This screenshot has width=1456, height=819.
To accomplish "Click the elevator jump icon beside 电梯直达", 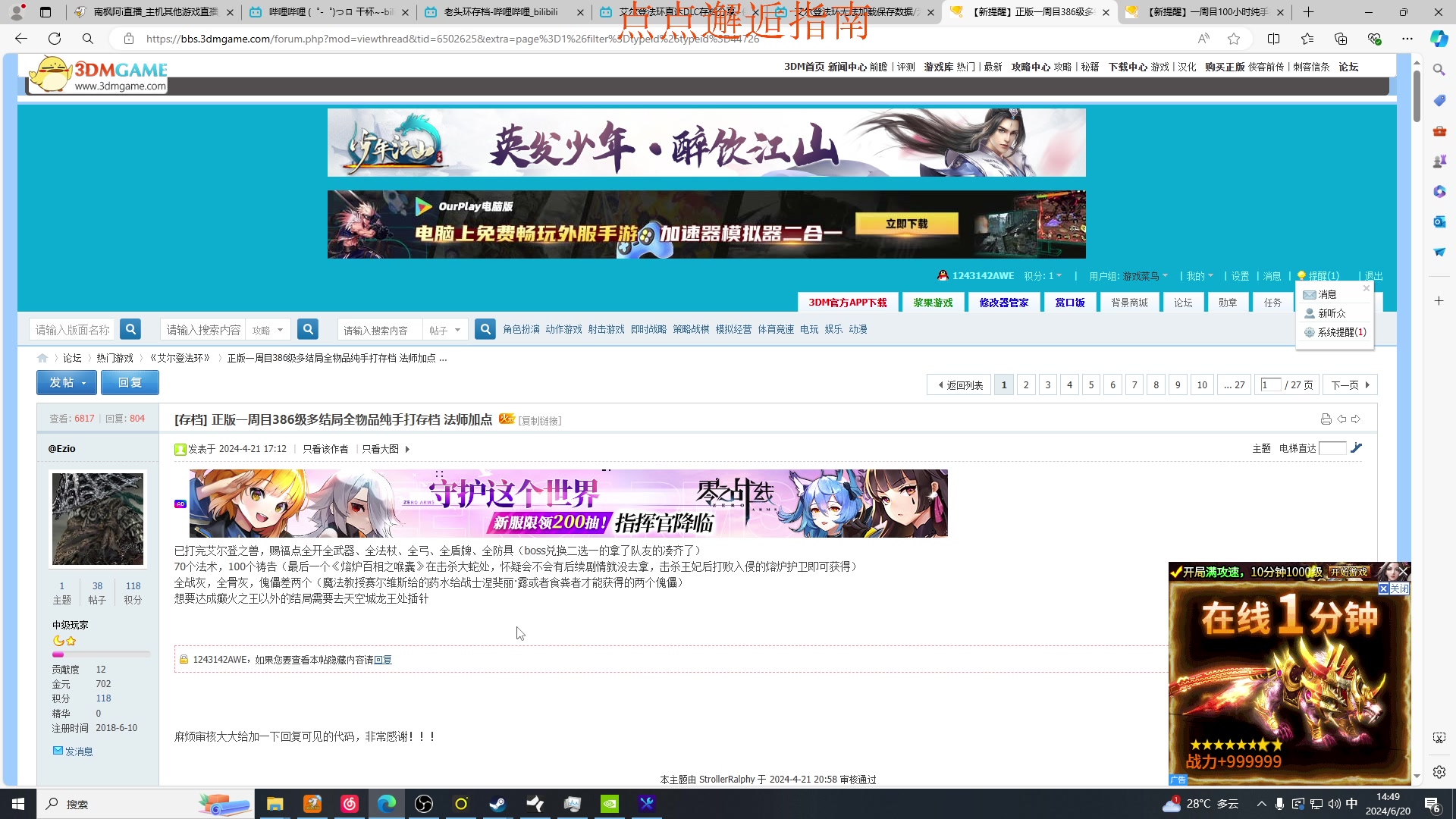I will pos(1357,448).
